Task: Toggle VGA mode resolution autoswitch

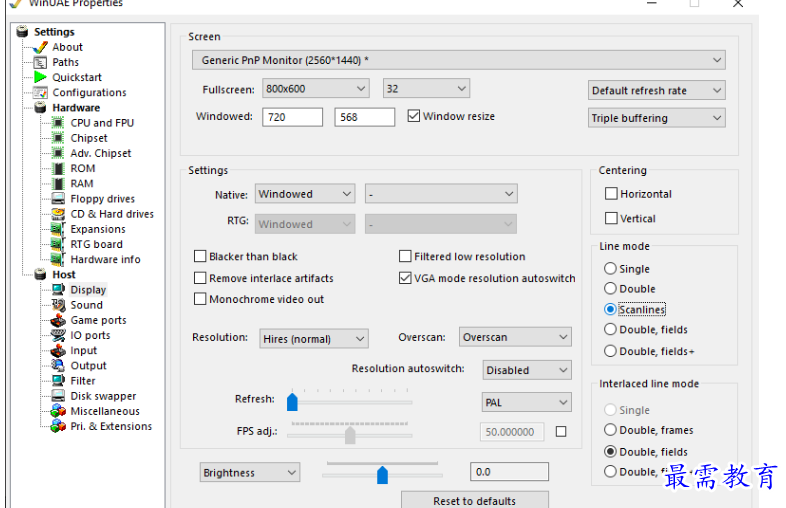Action: tap(405, 278)
